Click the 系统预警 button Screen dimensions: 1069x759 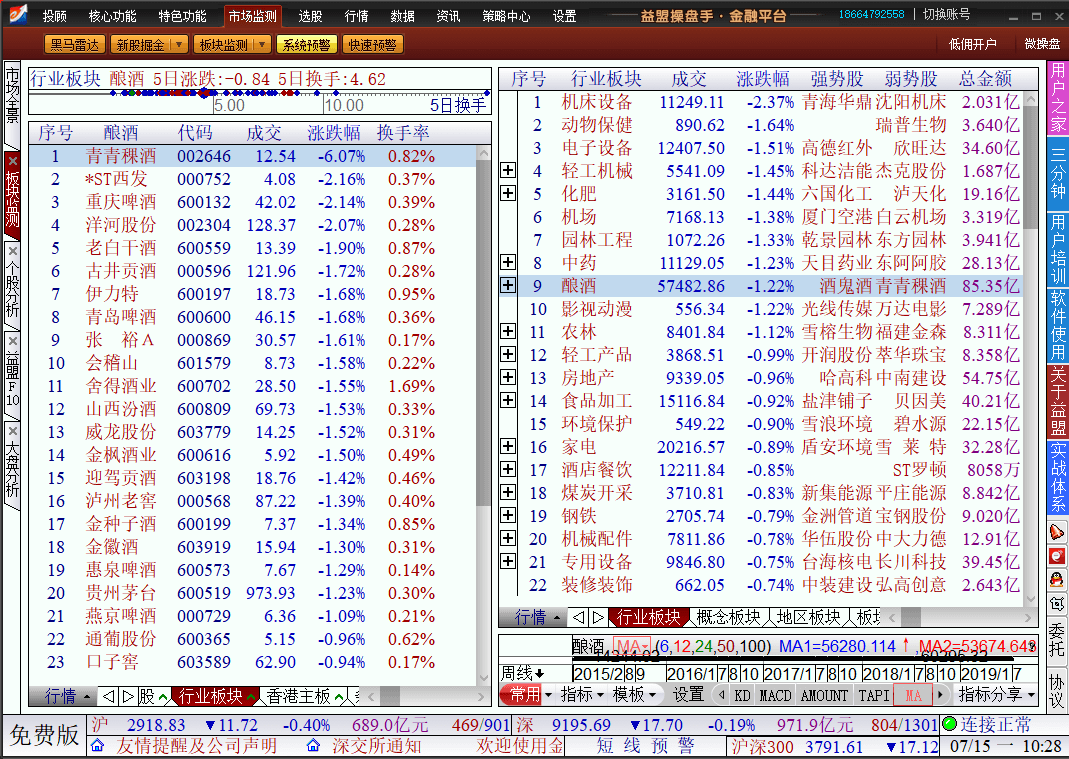point(306,45)
